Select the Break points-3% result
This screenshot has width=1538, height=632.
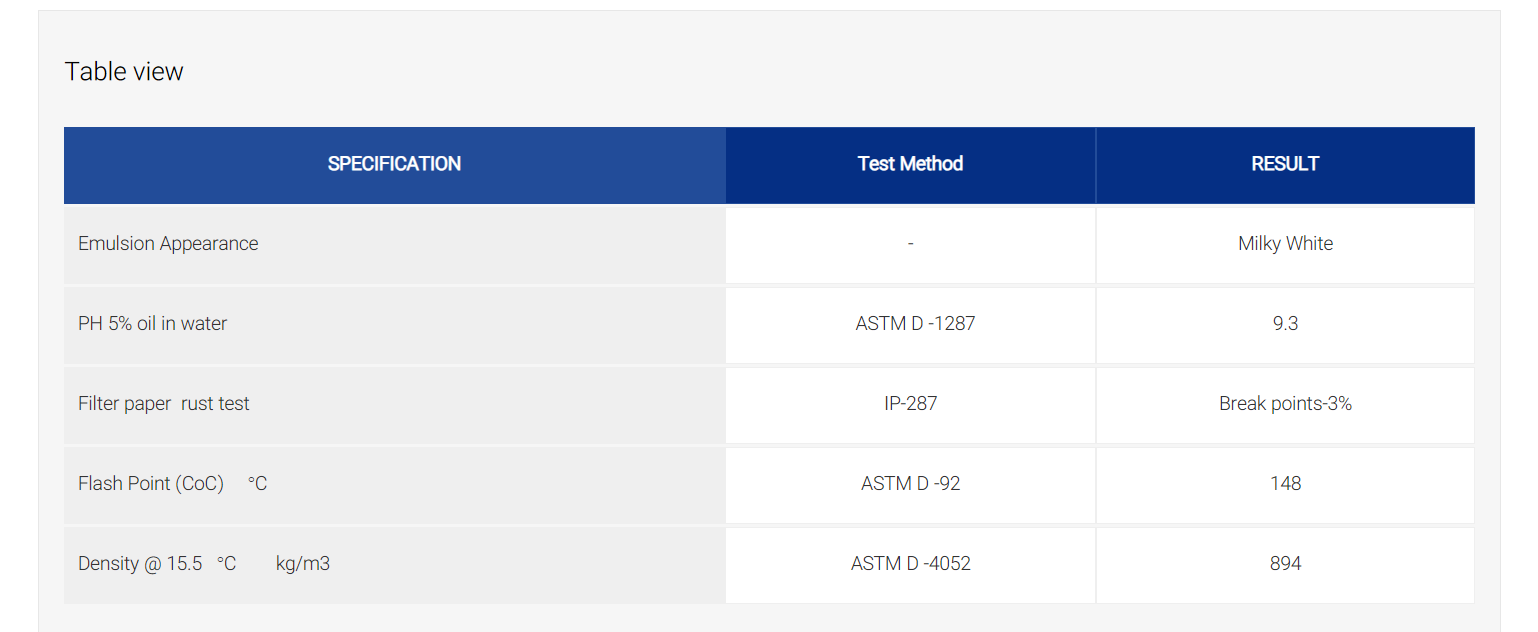pos(1285,404)
